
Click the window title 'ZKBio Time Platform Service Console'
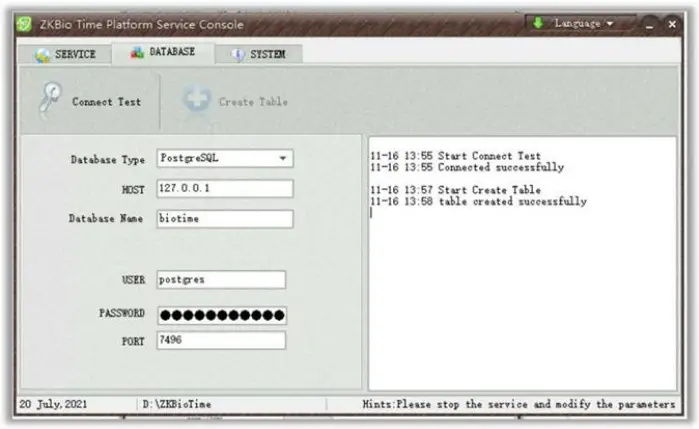pos(142,25)
